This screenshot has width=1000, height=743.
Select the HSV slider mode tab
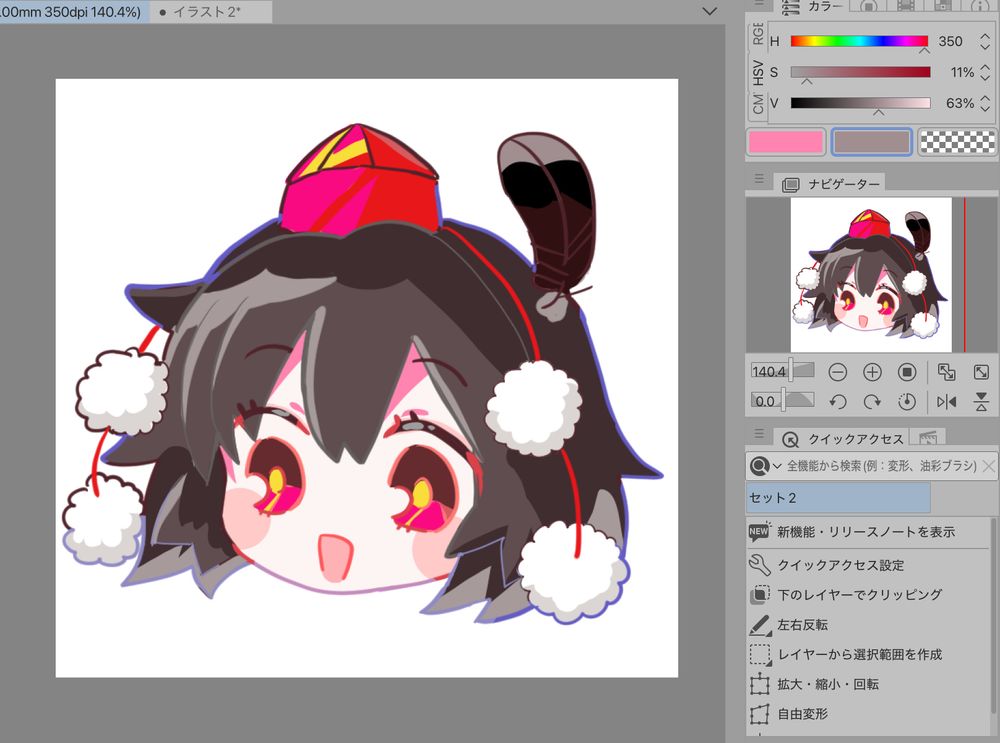758,72
